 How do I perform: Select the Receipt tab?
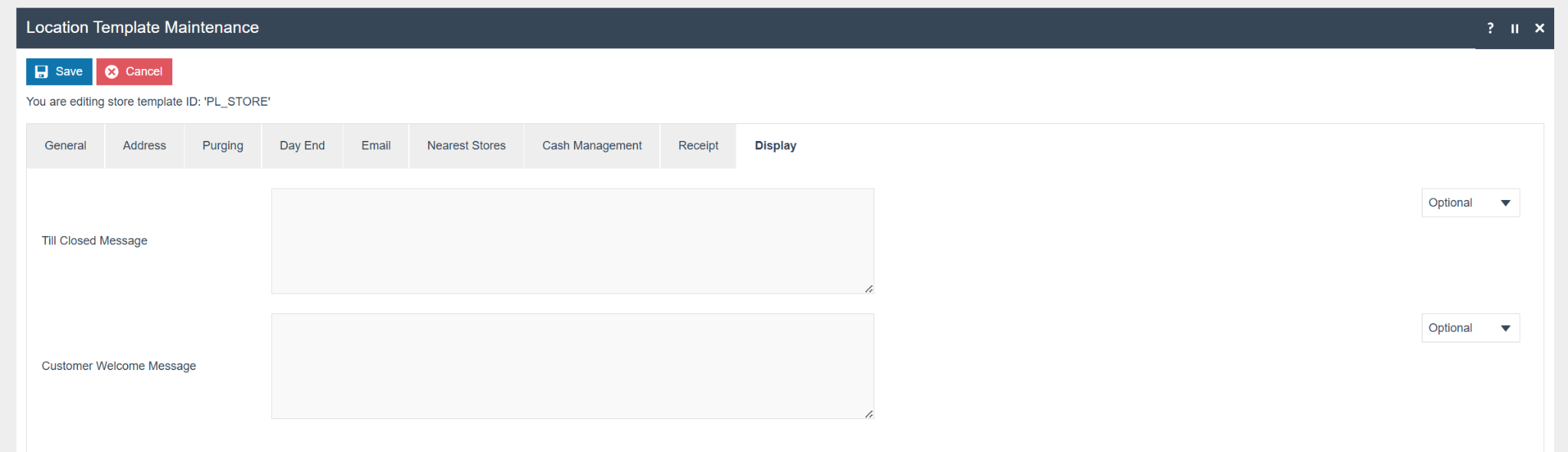pos(698,146)
